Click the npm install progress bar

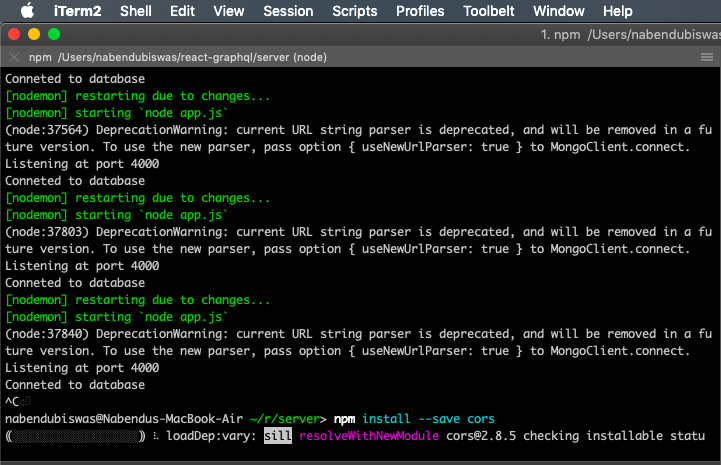[75, 436]
